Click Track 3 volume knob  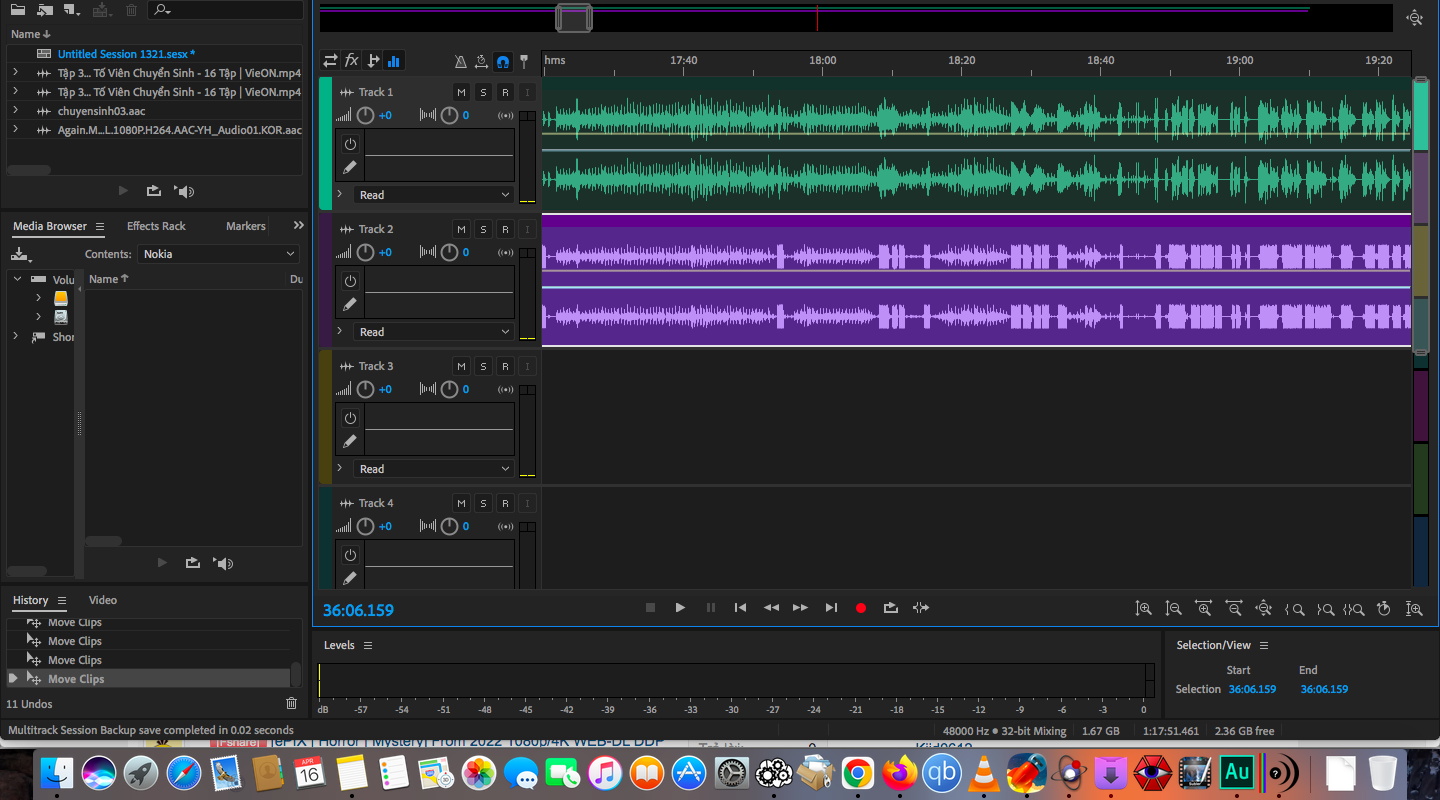click(366, 389)
